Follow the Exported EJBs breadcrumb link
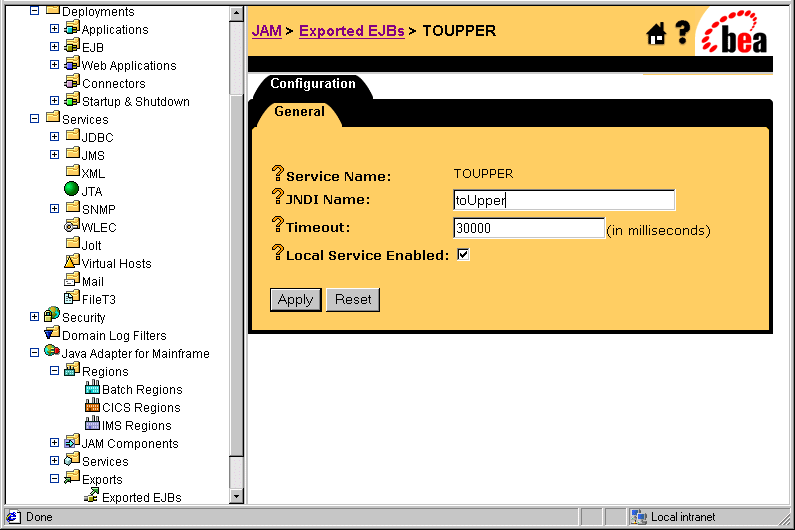 pos(352,31)
